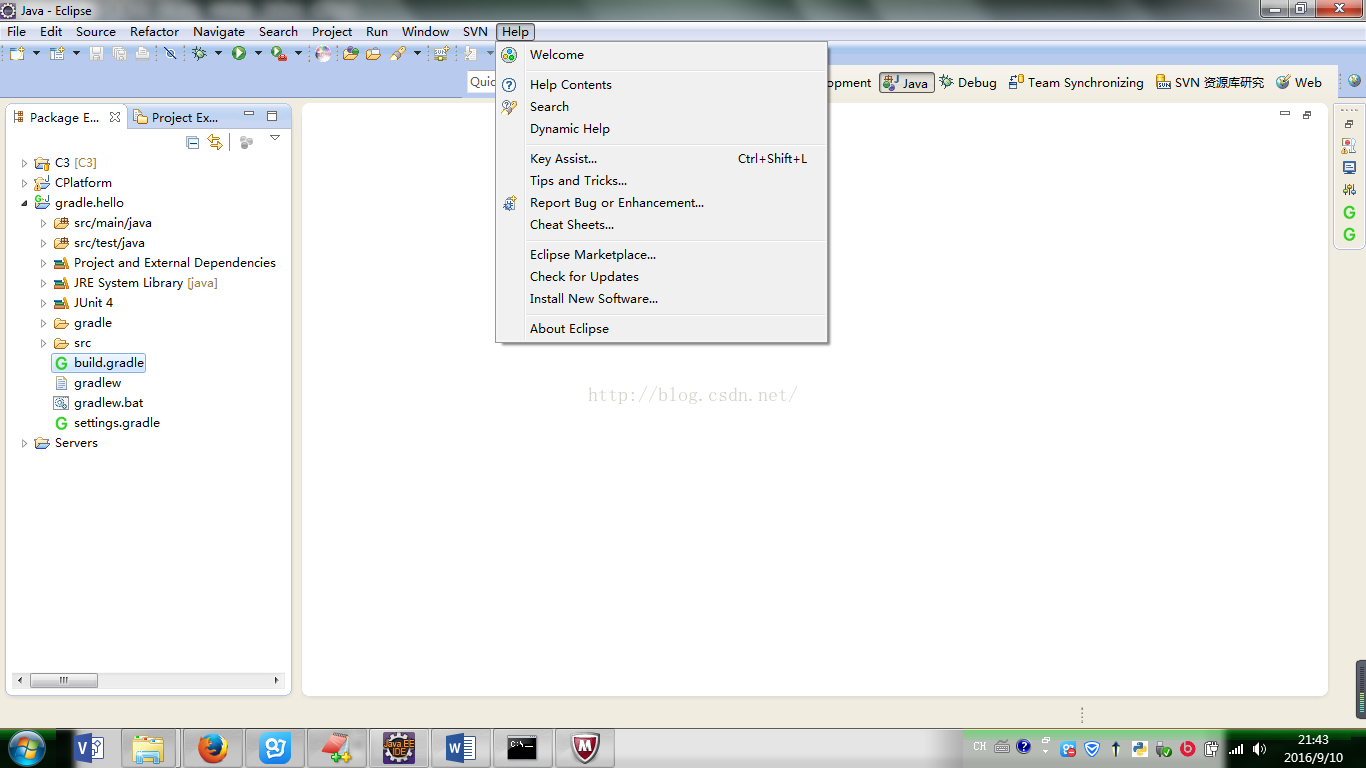This screenshot has height=768, width=1366.
Task: Click the flashlight Search toolbar icon
Action: click(398, 54)
